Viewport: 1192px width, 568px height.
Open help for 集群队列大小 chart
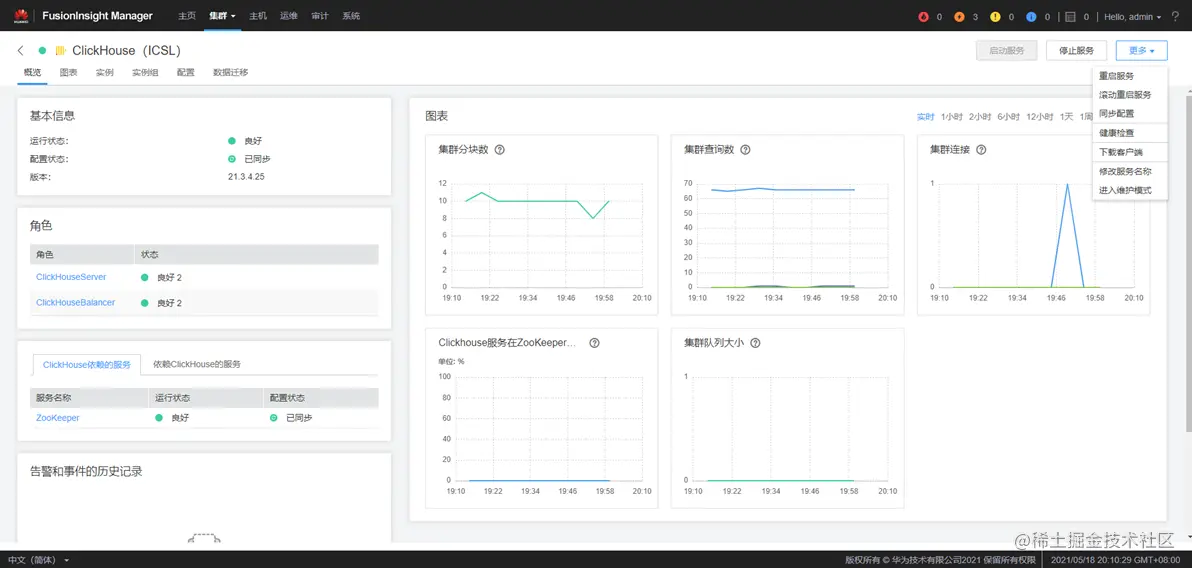(755, 343)
